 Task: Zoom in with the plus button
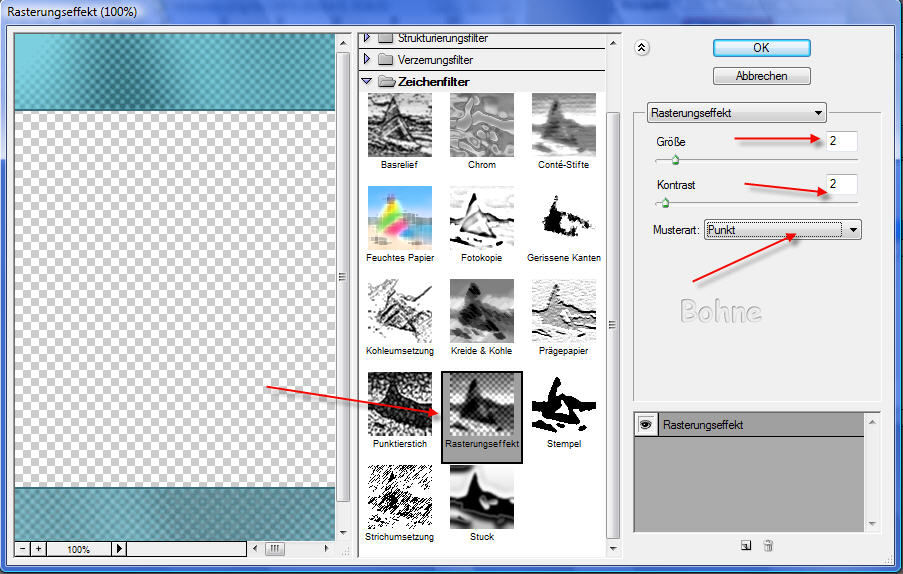click(x=39, y=549)
